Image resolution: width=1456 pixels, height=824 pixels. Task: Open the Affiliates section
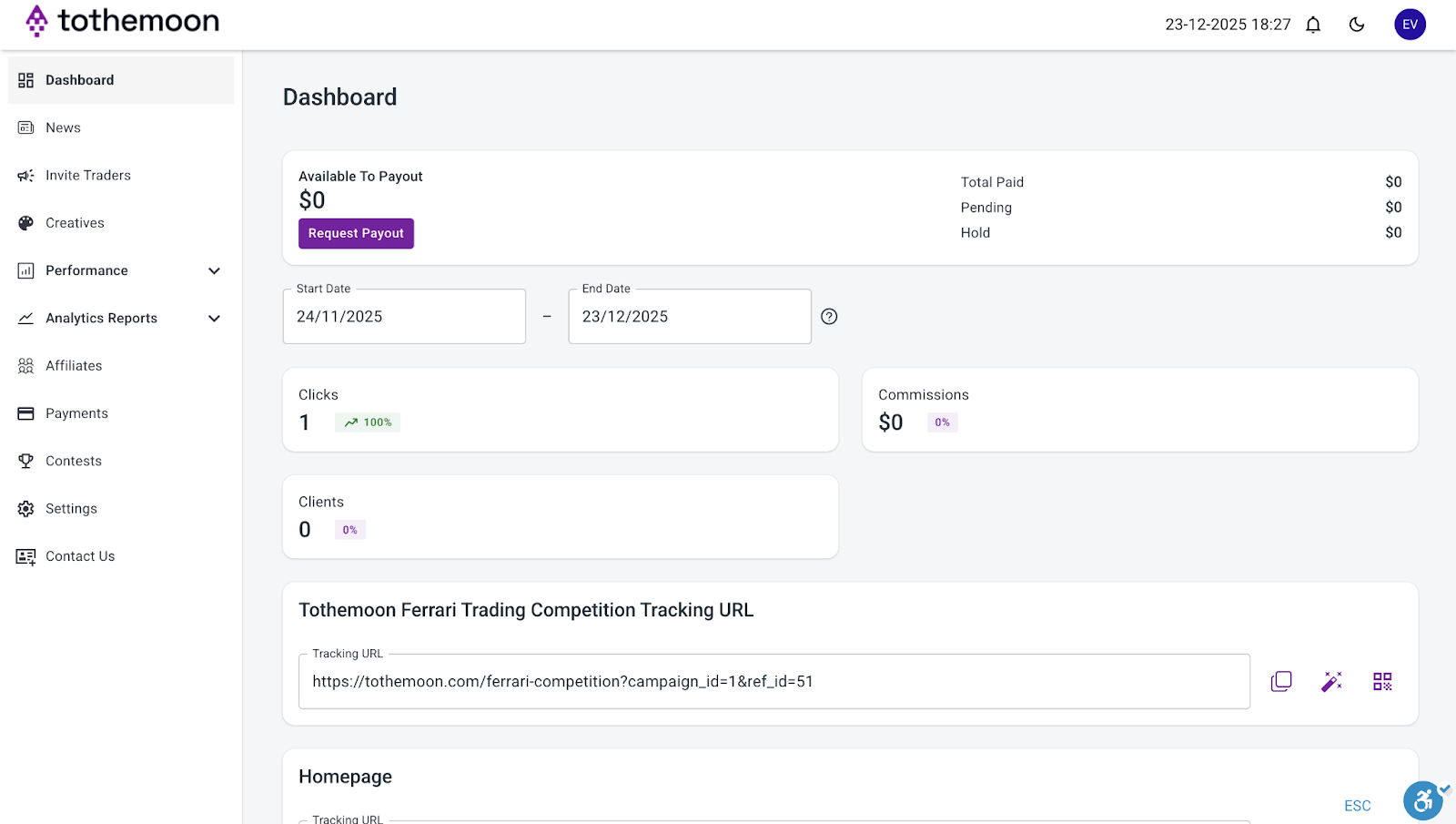(x=121, y=366)
